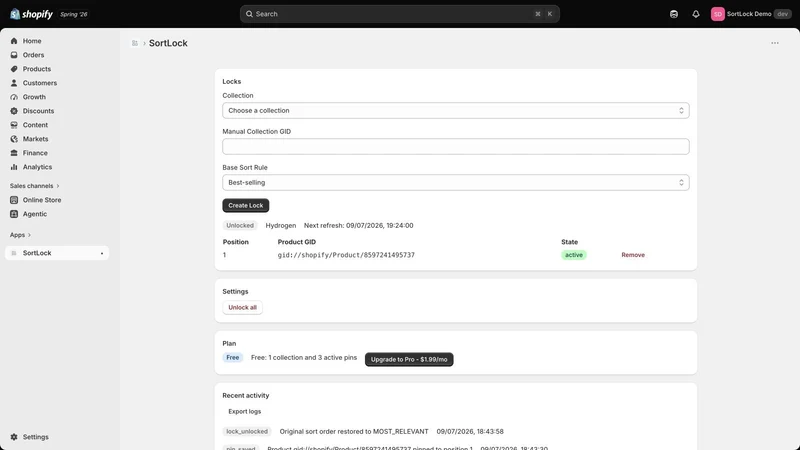This screenshot has width=800, height=450.
Task: Click the Create Lock button
Action: (245, 205)
